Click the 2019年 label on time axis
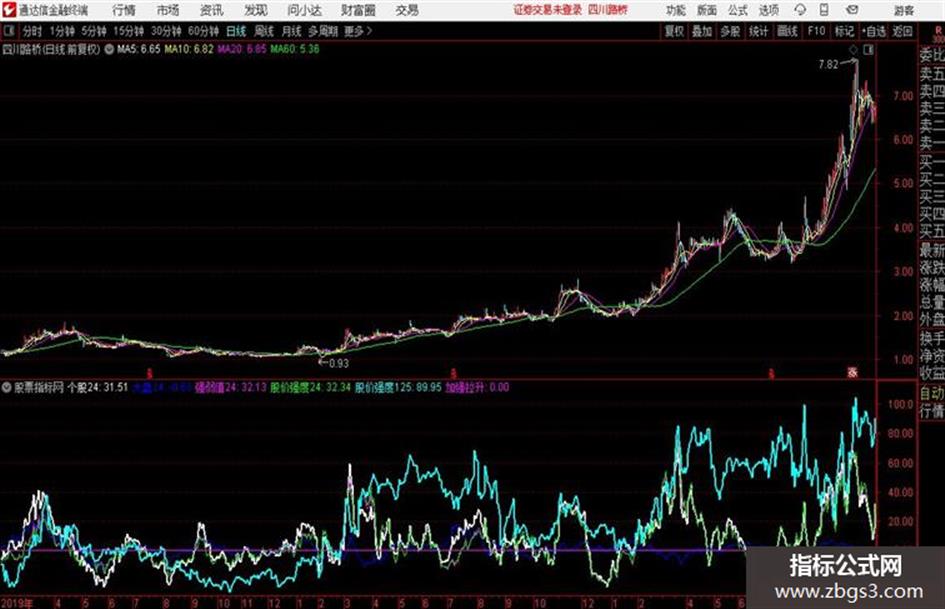Viewport: 945px width, 609px height. coord(17,603)
